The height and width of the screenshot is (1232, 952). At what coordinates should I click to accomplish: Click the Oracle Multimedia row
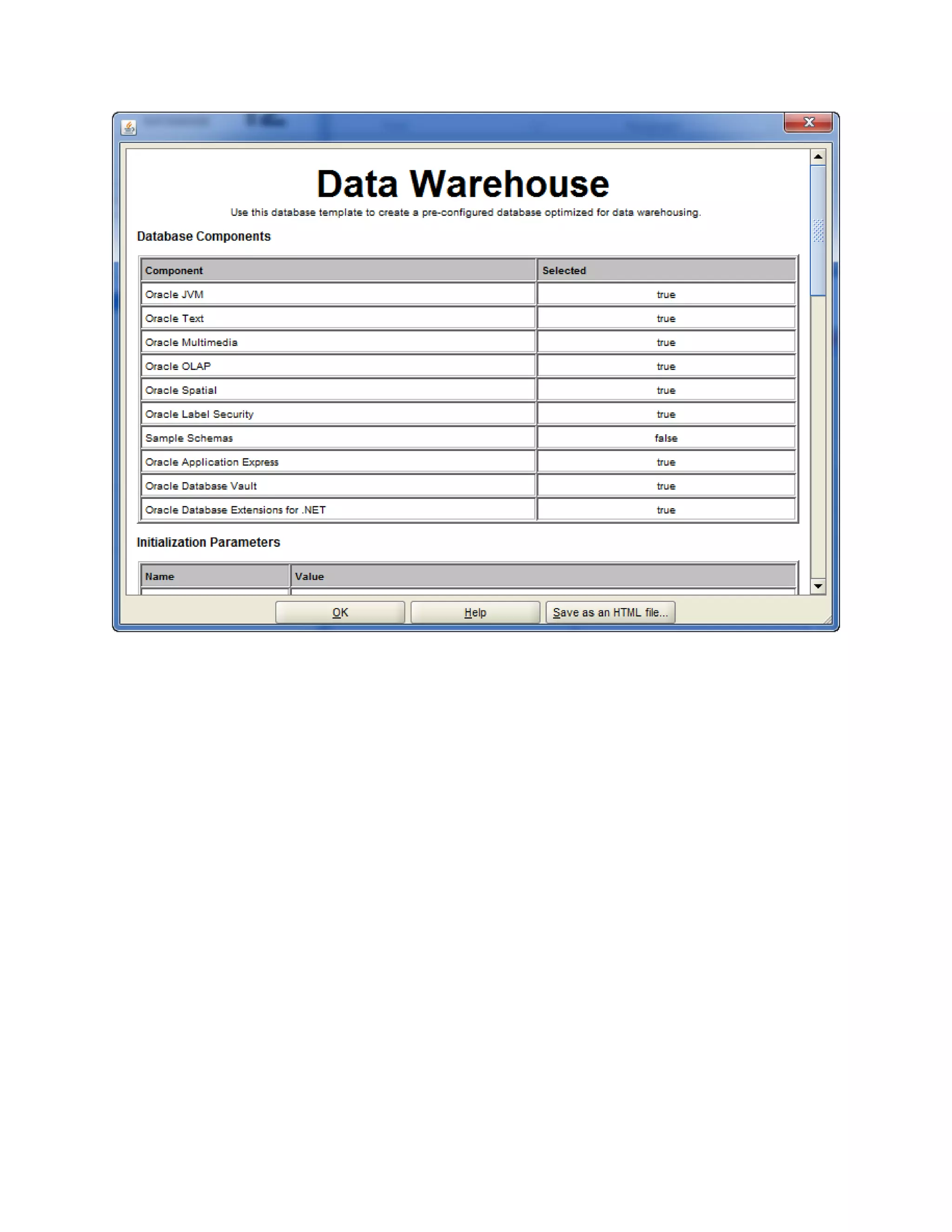pos(338,343)
